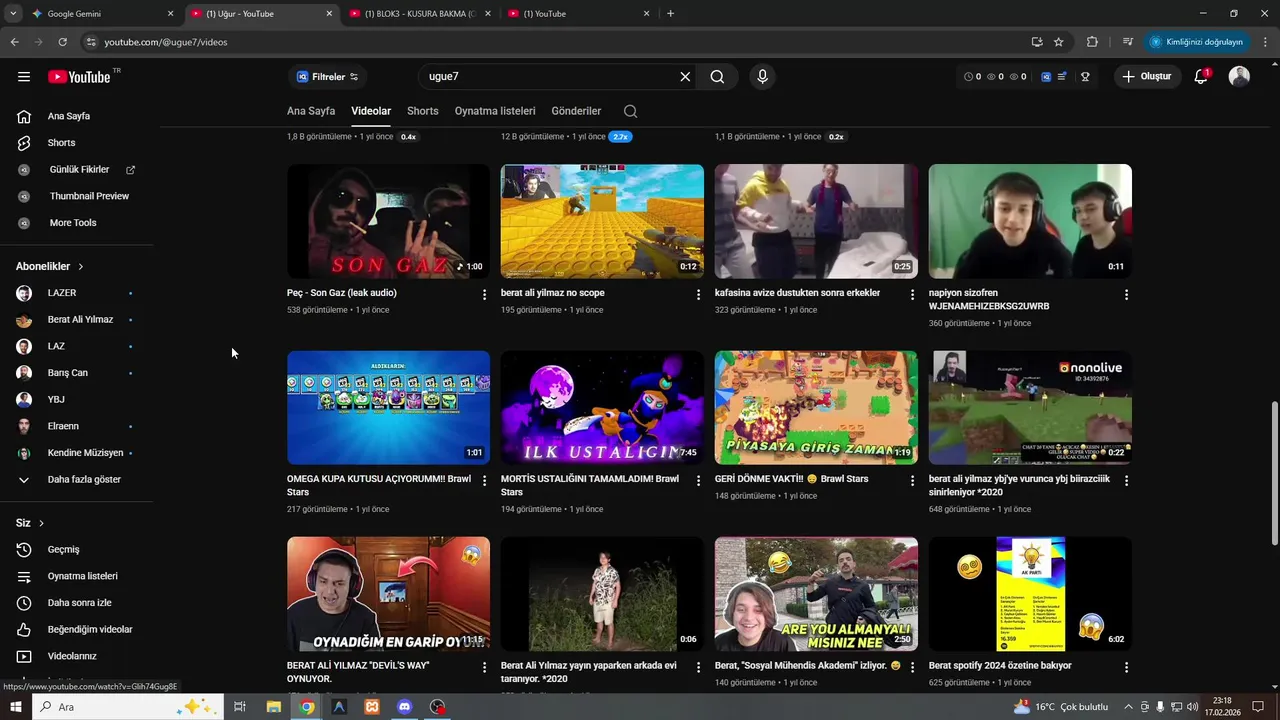Open the Chrome tab search dropdown arrow

click(x=13, y=14)
